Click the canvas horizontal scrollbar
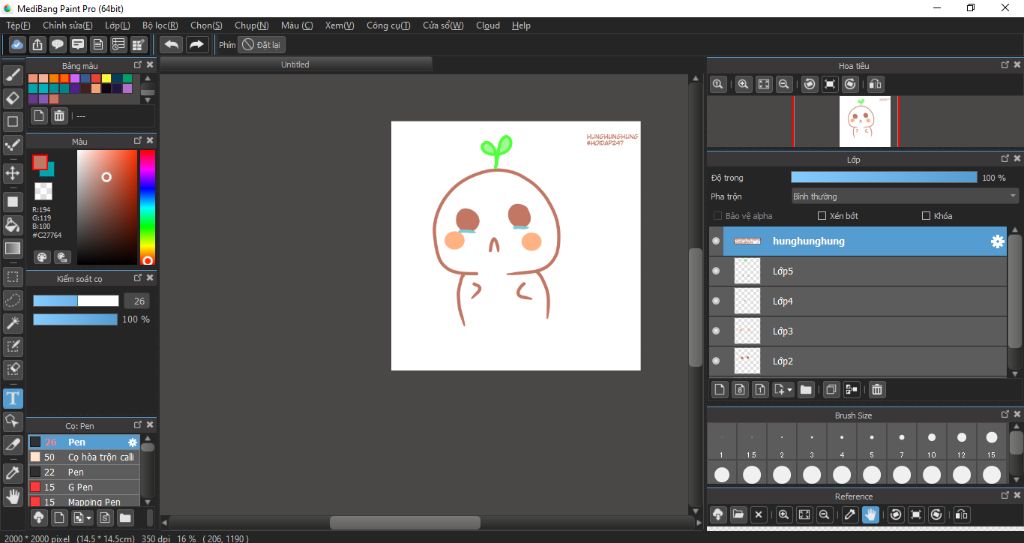The width and height of the screenshot is (1024, 543). click(405, 523)
